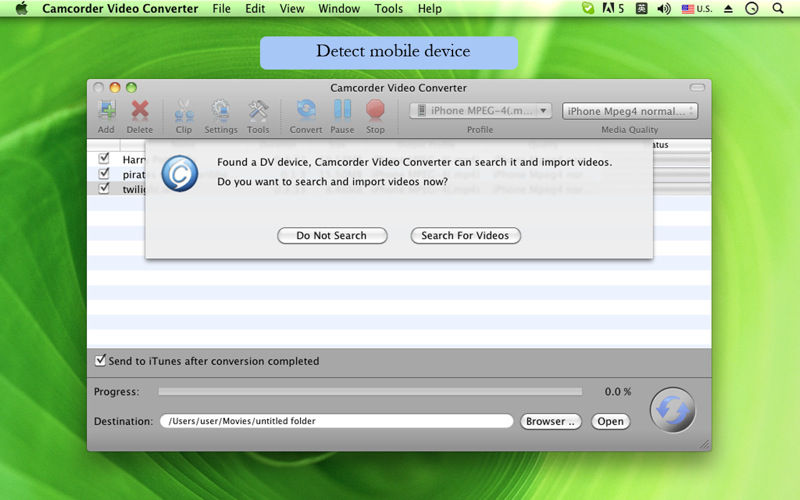Open the Apple menu
800x500 pixels.
[x=21, y=9]
